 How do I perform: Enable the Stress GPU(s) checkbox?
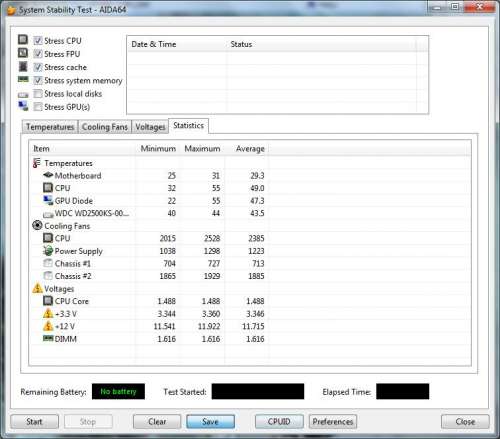tap(38, 107)
